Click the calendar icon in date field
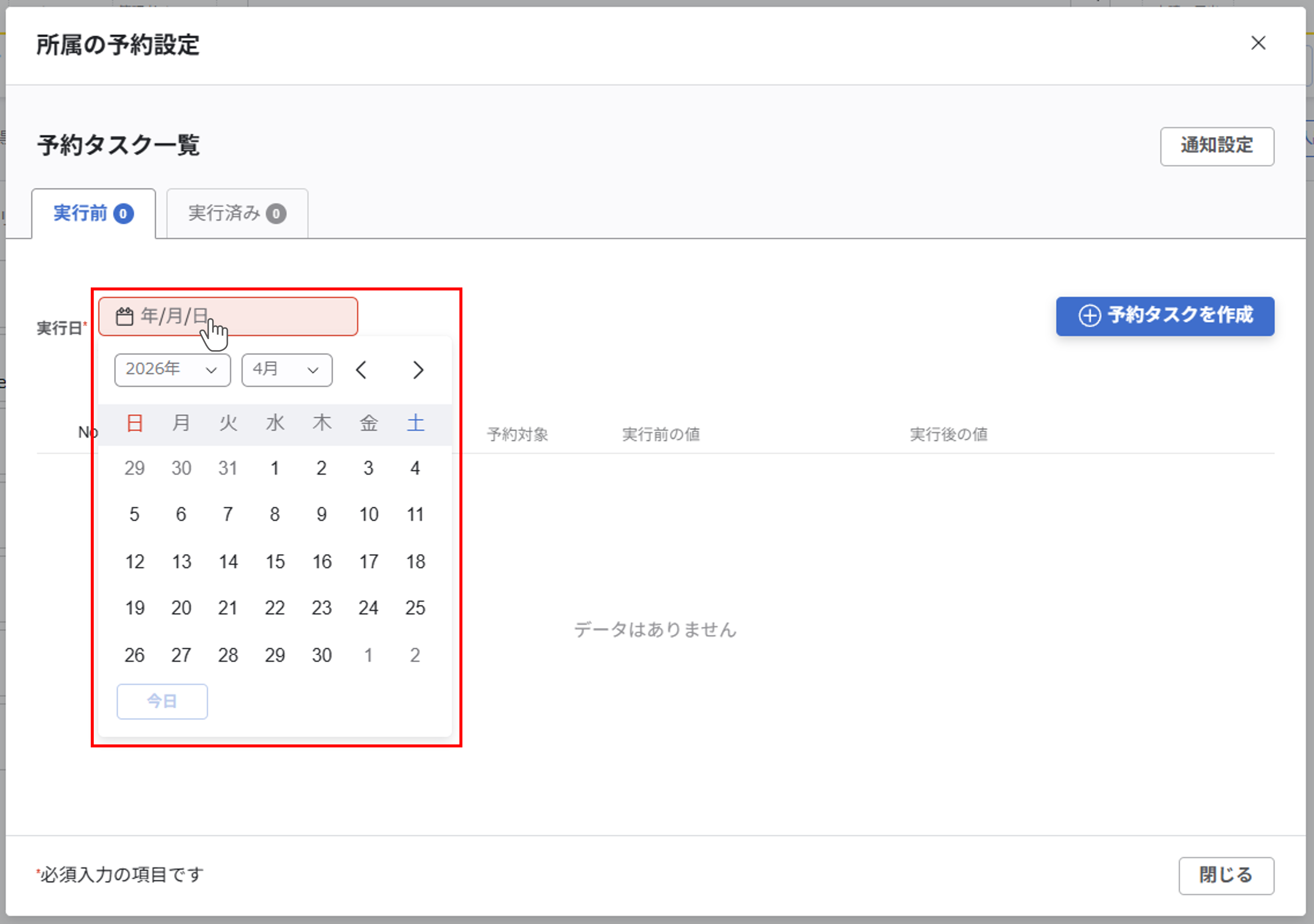Screen dimensions: 1314x924 (124, 316)
